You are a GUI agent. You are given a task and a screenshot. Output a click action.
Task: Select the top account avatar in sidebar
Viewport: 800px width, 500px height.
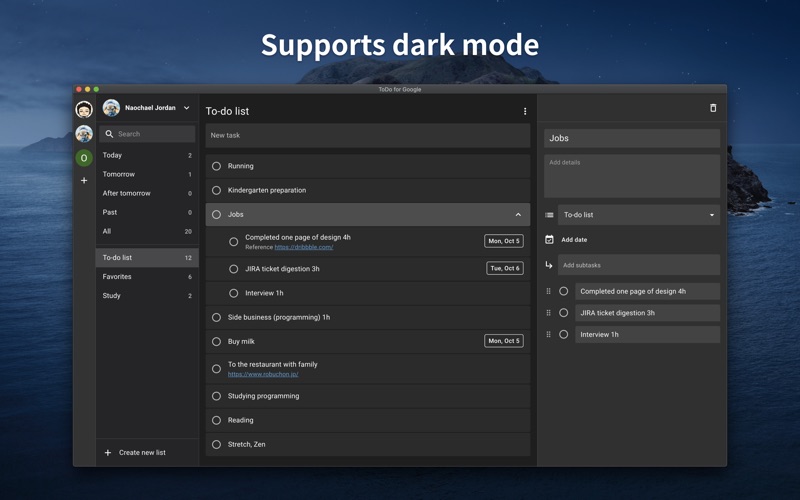pyautogui.click(x=84, y=109)
